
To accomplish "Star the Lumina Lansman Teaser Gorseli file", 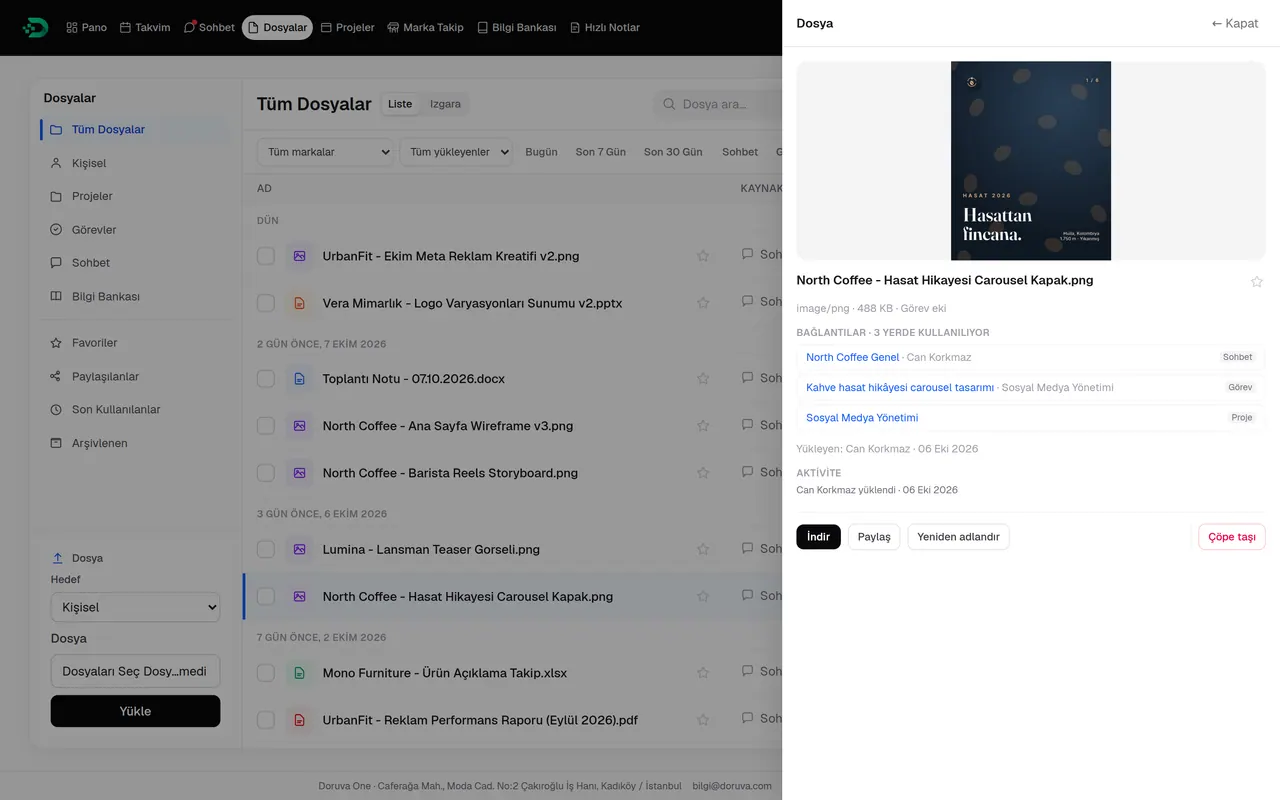I will pos(703,549).
